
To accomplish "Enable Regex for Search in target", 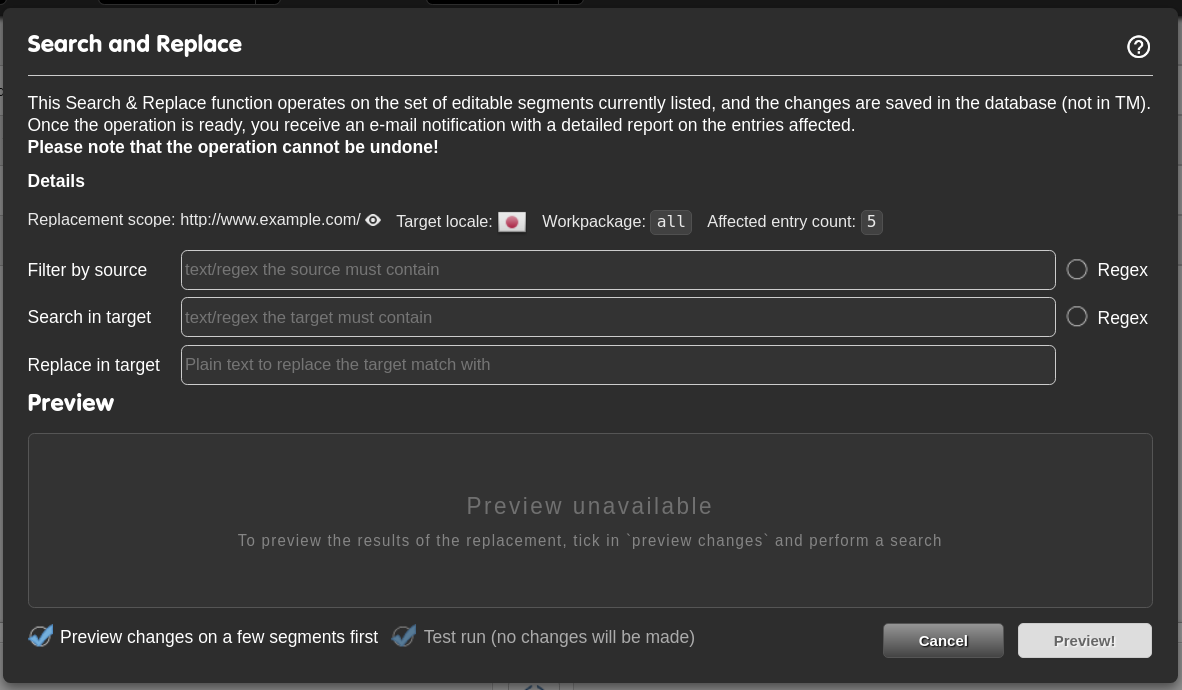I will point(1077,317).
